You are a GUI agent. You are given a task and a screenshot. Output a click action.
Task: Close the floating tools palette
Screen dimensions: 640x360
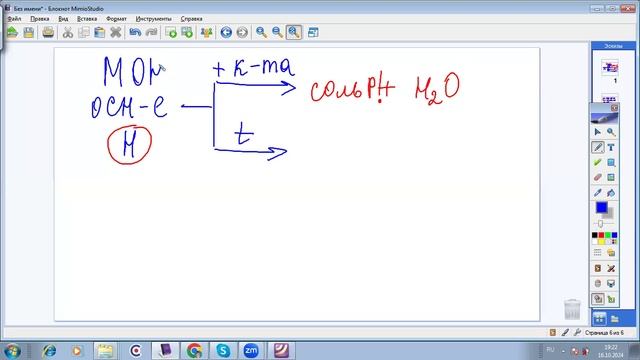click(x=614, y=108)
